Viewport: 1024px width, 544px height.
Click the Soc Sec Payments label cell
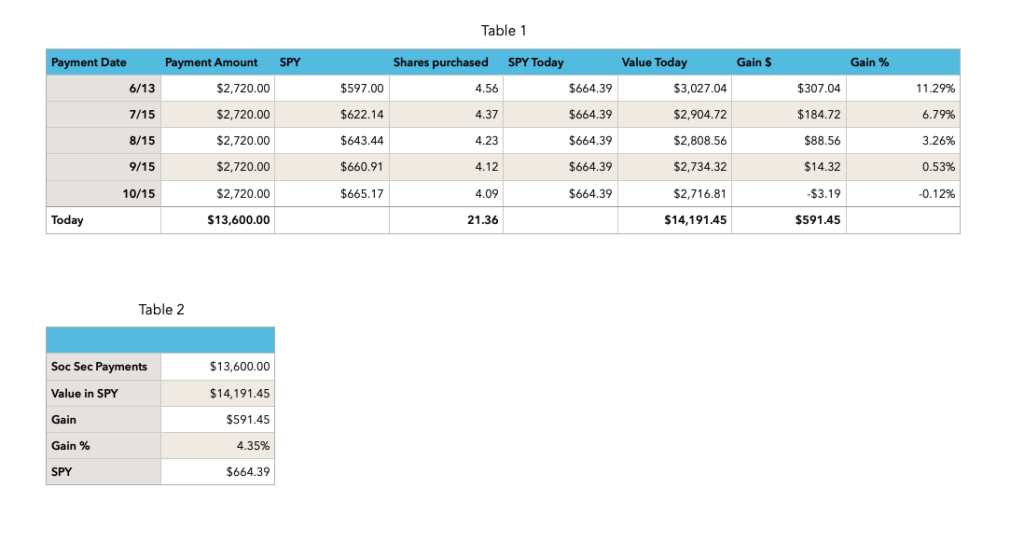[99, 367]
